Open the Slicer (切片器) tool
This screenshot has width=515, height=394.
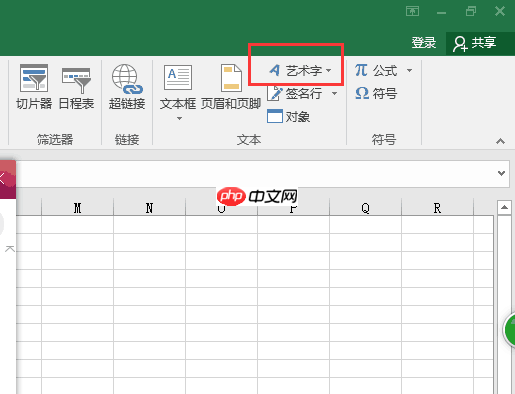tap(34, 87)
